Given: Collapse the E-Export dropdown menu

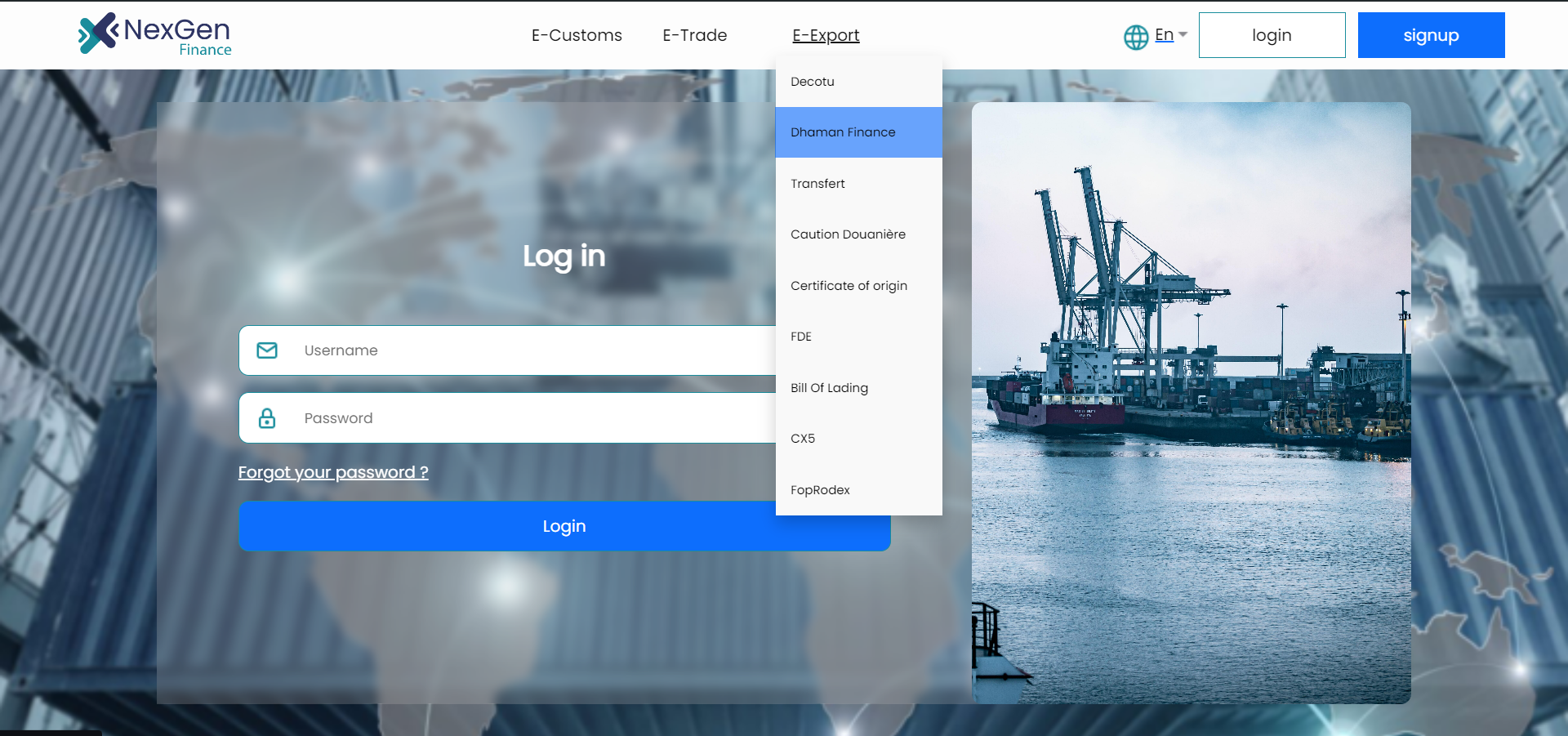Looking at the screenshot, I should (826, 35).
